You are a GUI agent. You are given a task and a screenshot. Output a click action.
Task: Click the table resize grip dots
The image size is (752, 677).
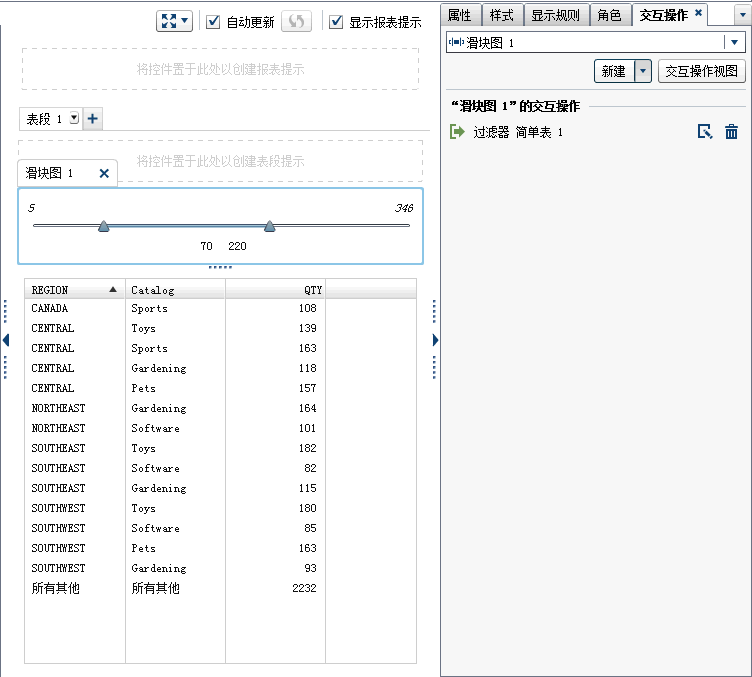[x=220, y=267]
